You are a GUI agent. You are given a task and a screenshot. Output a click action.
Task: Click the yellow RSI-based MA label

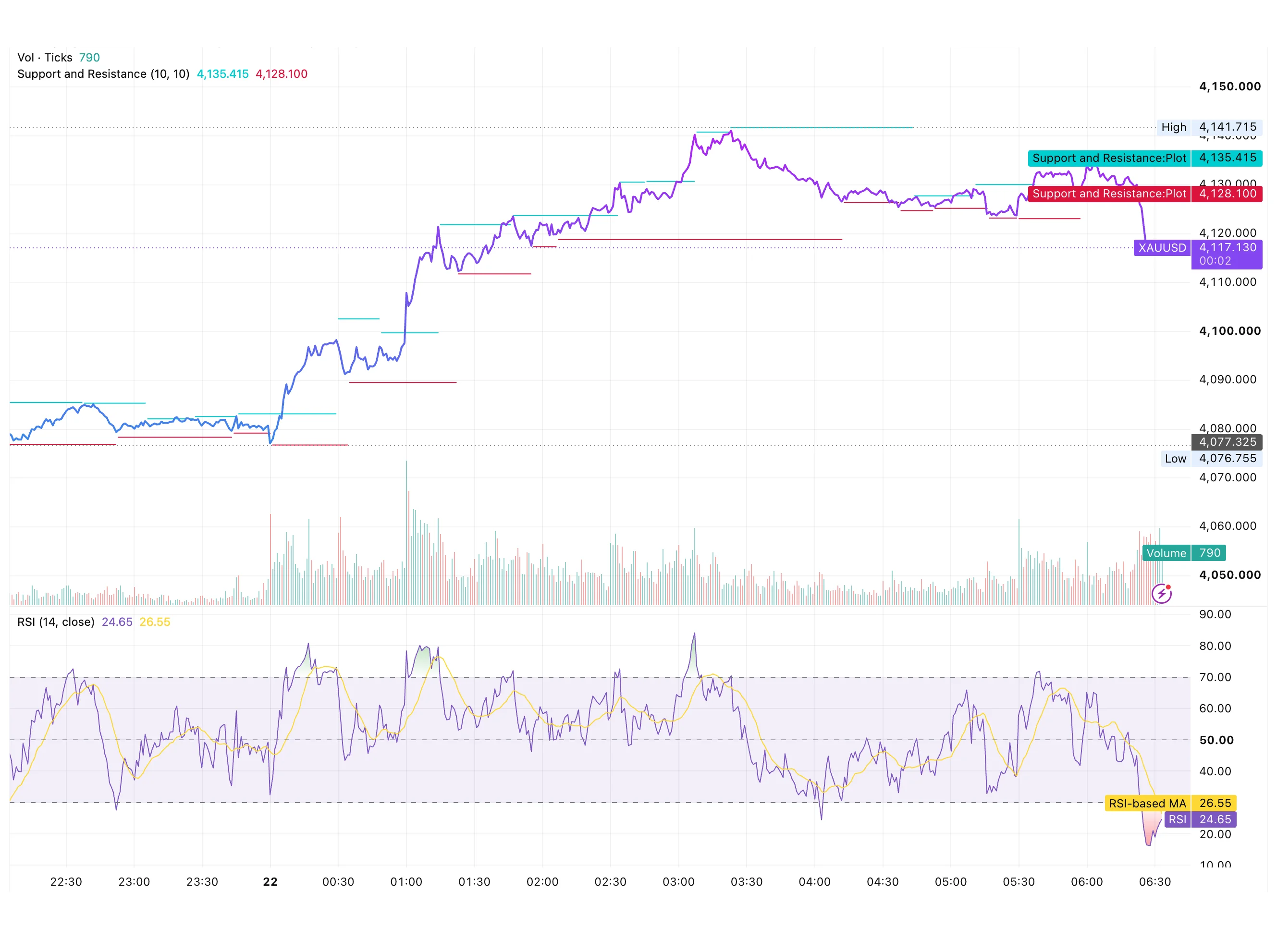pos(1147,803)
